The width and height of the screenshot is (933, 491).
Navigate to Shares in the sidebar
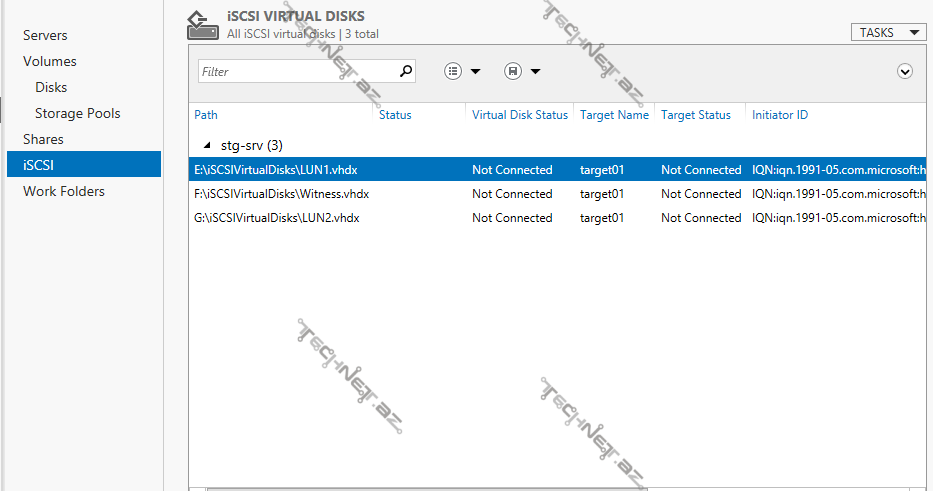click(43, 139)
